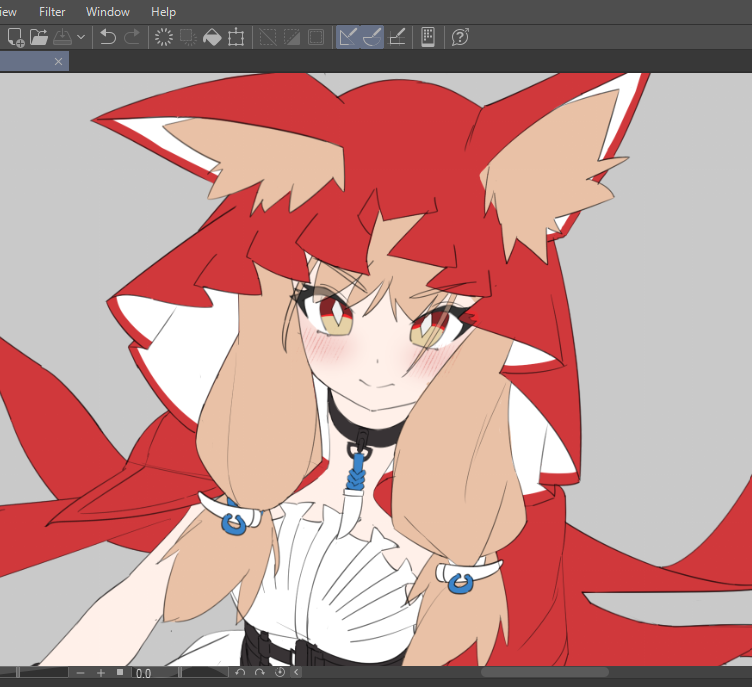Close the open canvas tab
This screenshot has width=752, height=687.
pyautogui.click(x=59, y=61)
